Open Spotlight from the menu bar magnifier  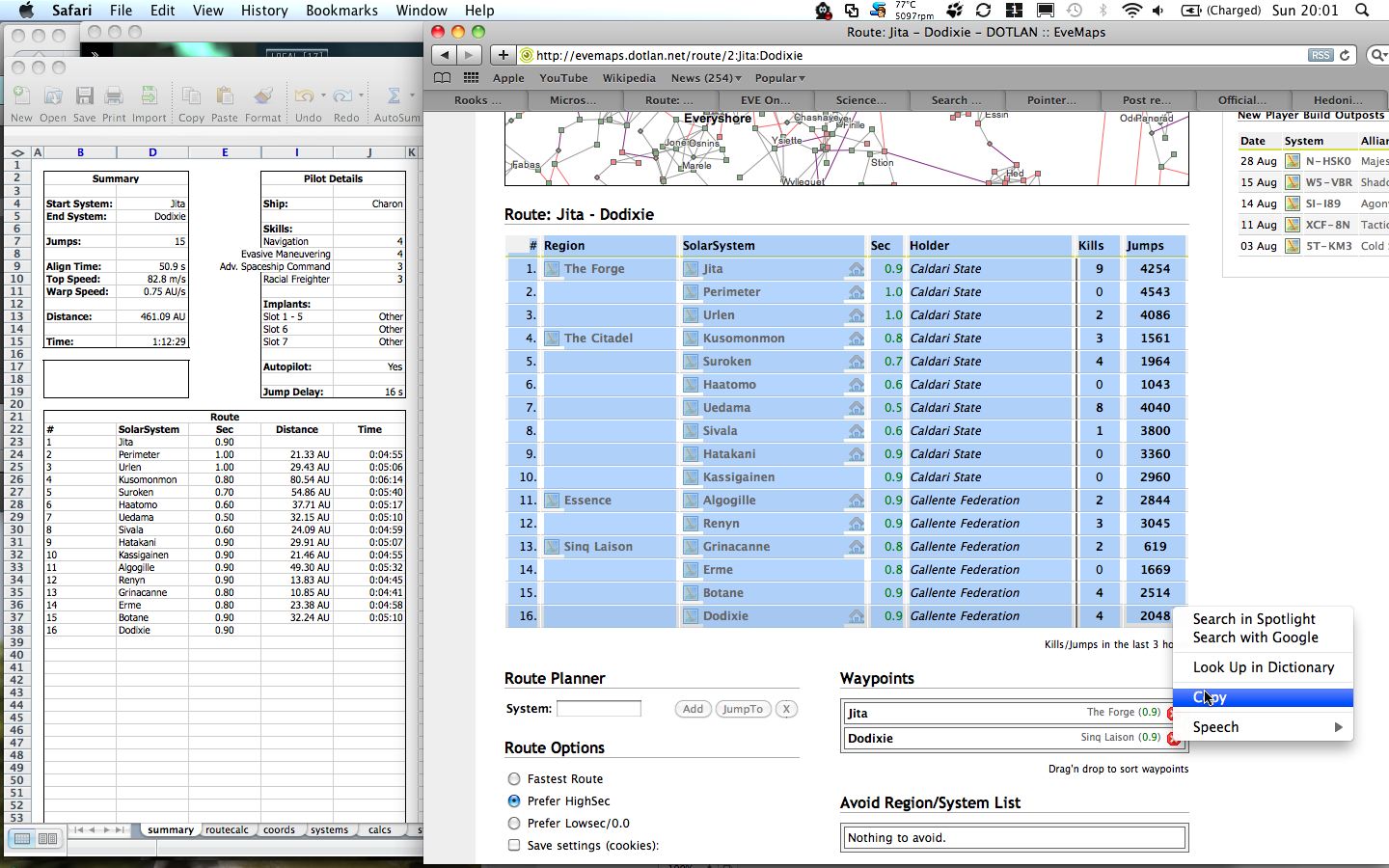(1362, 11)
